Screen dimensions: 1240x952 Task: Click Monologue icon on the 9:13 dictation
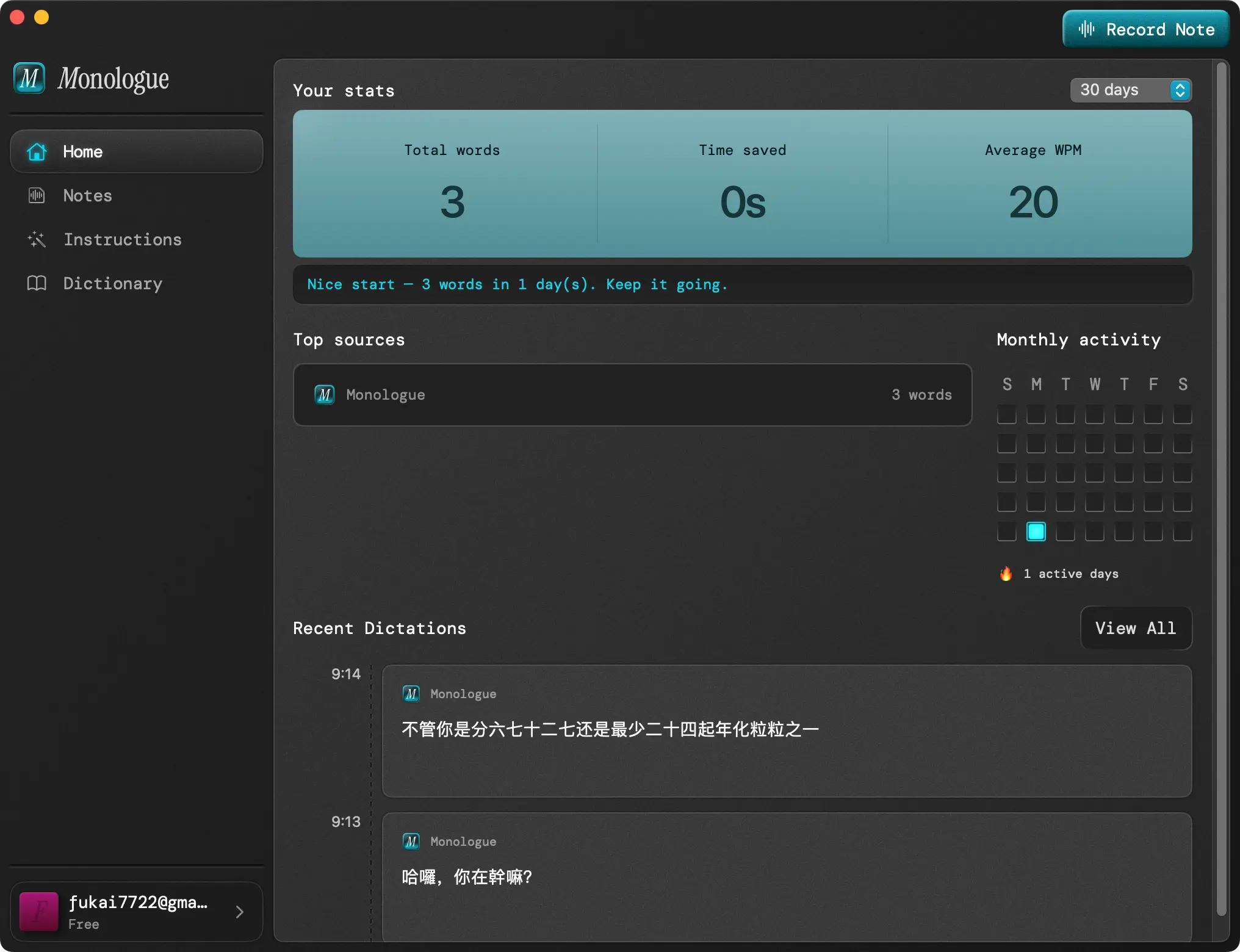click(411, 842)
